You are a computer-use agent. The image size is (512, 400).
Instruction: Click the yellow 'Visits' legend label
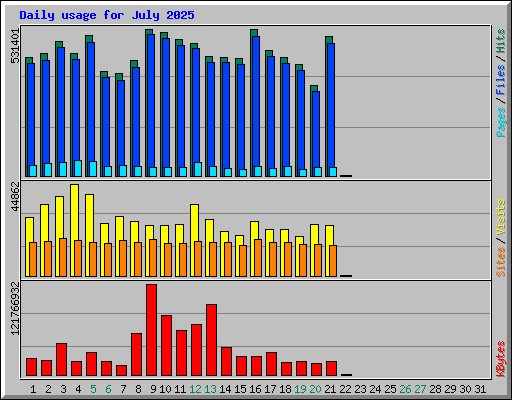tap(501, 218)
